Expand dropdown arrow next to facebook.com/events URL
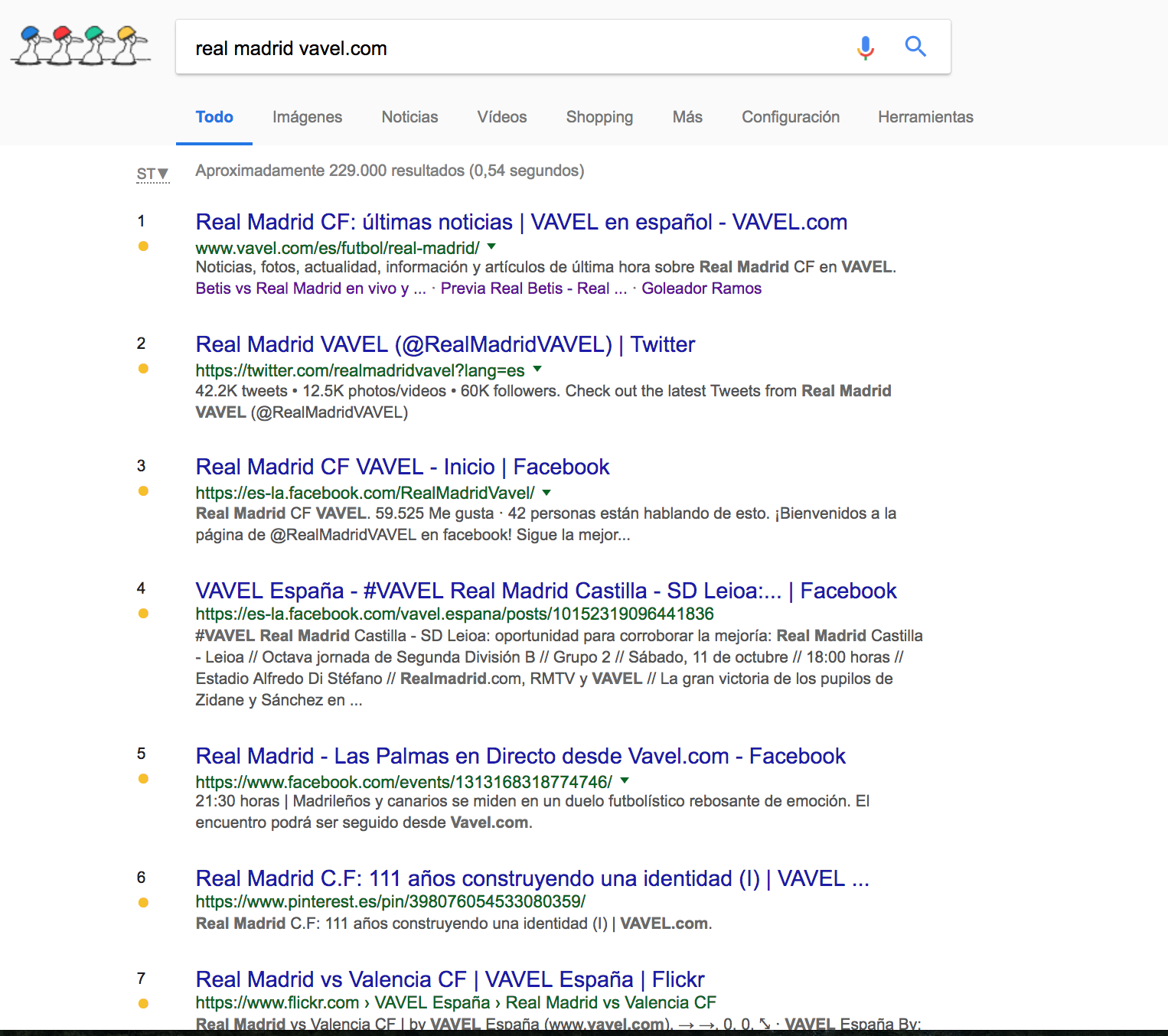1168x1036 pixels. pyautogui.click(x=625, y=780)
